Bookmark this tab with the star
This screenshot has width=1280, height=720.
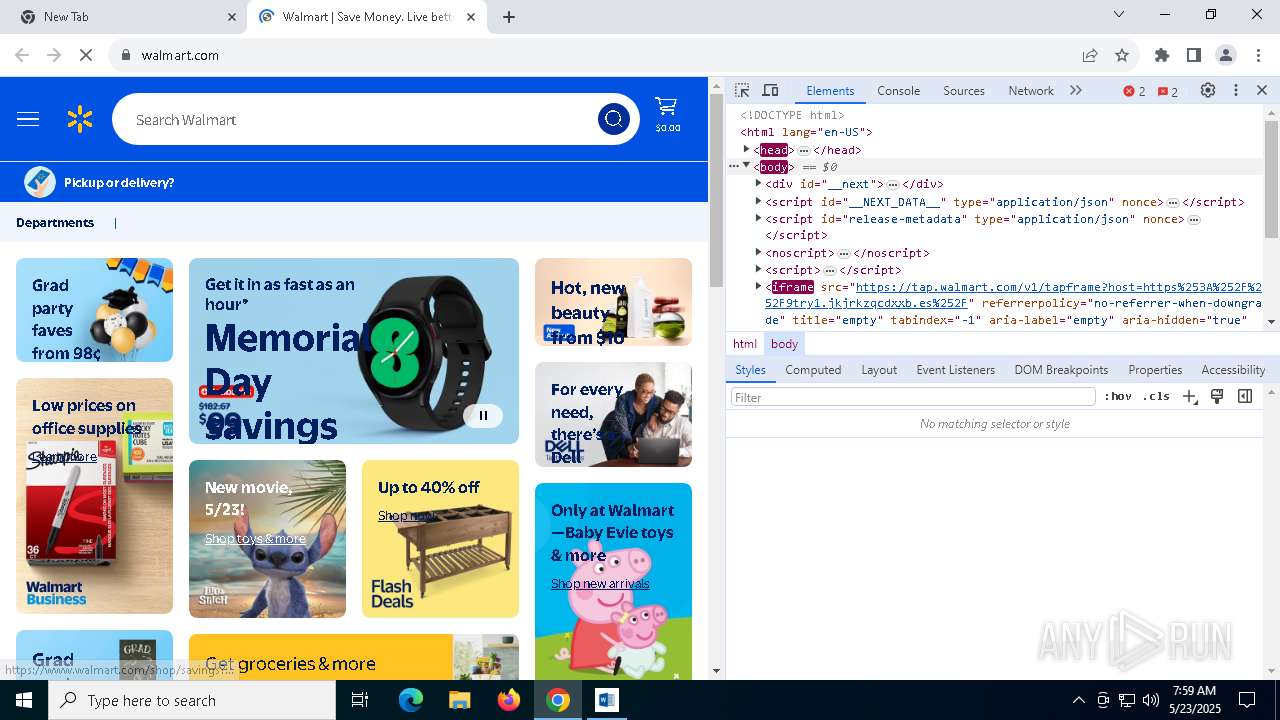[1122, 55]
